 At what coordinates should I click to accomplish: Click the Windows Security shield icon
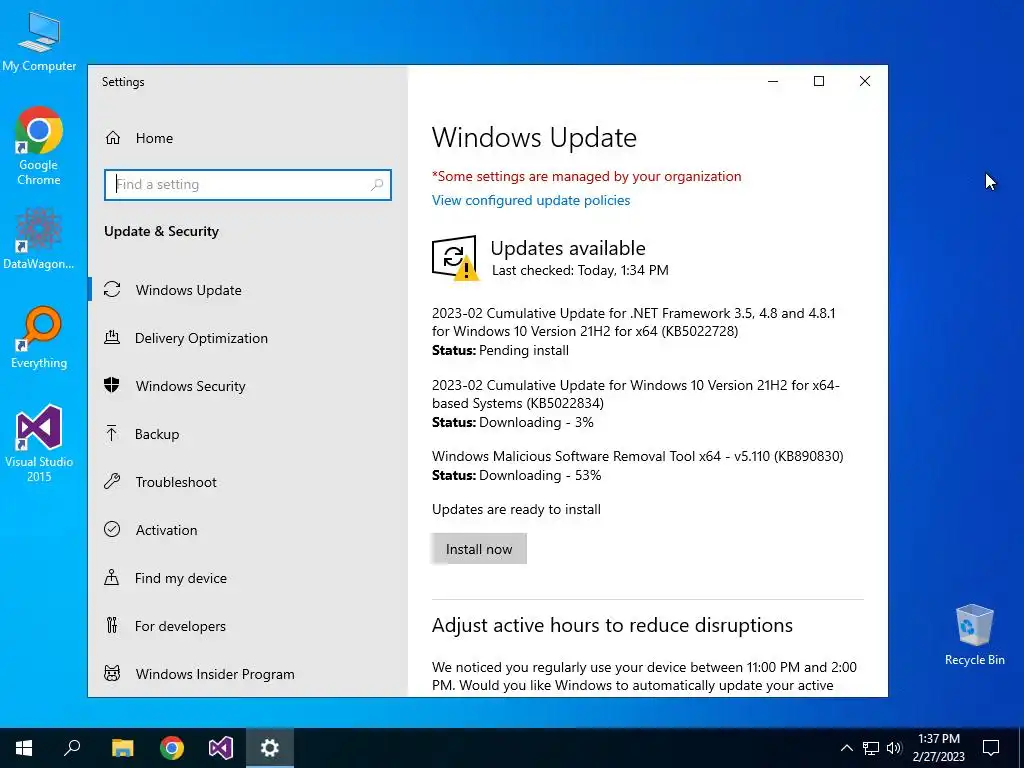click(x=112, y=385)
